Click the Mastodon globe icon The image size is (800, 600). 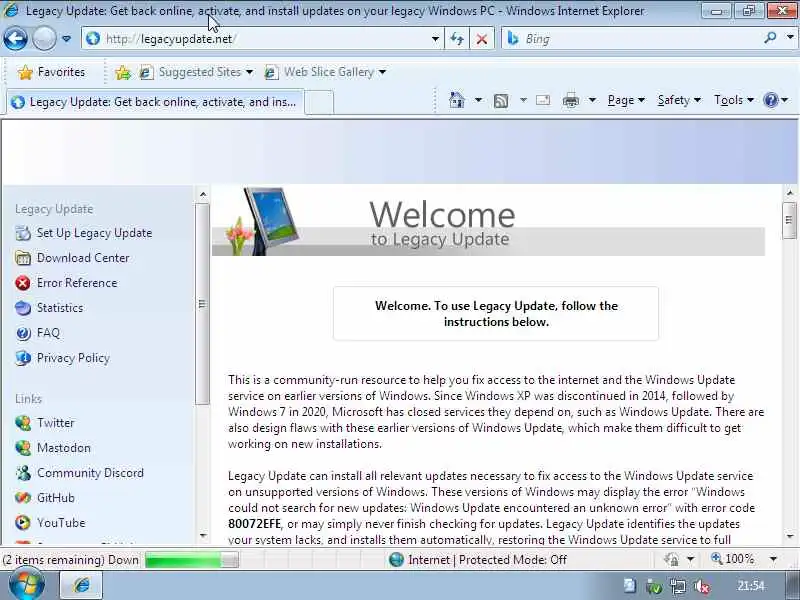click(23, 448)
